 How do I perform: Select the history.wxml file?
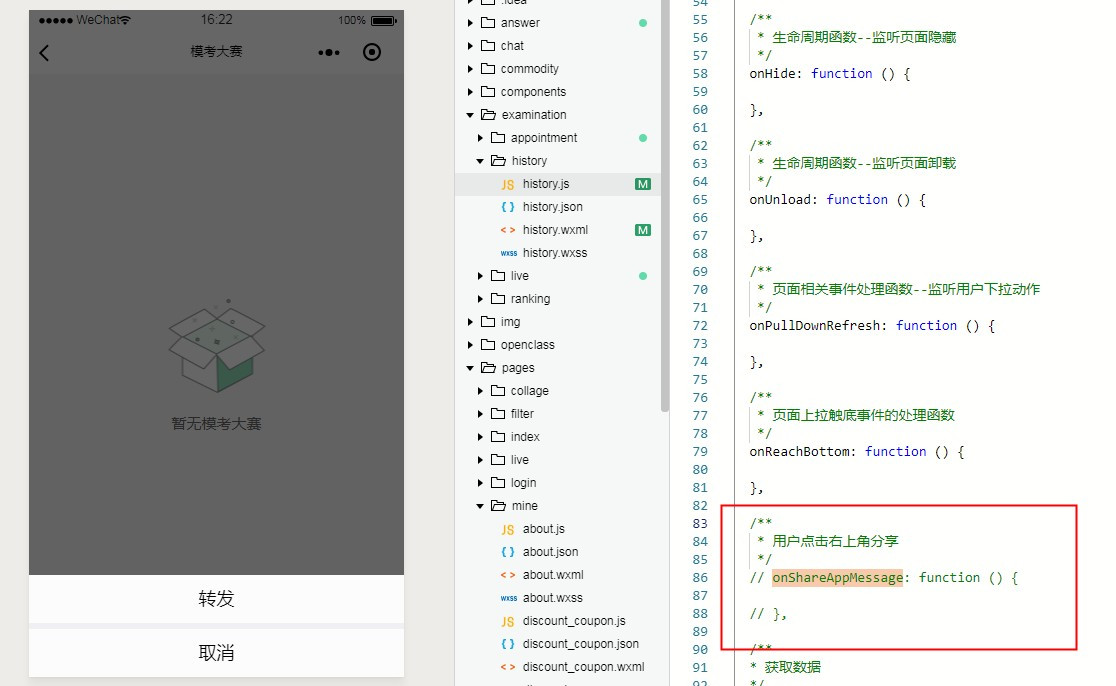click(x=555, y=230)
